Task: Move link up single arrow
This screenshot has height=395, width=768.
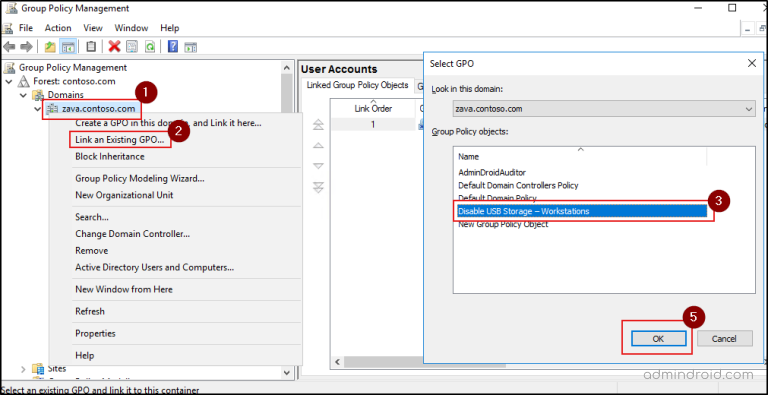Action: pyautogui.click(x=318, y=146)
